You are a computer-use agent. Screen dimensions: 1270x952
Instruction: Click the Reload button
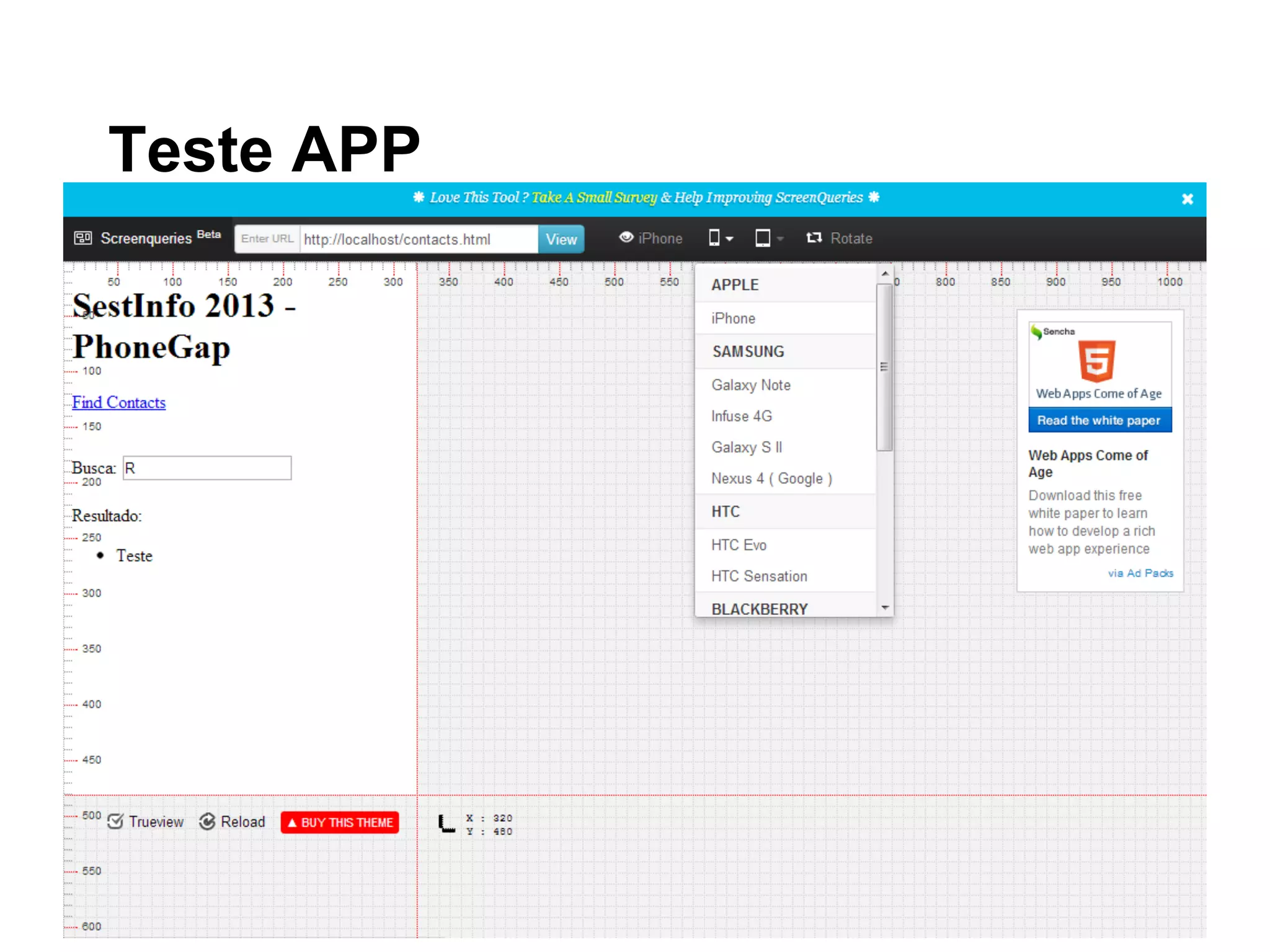coord(233,822)
